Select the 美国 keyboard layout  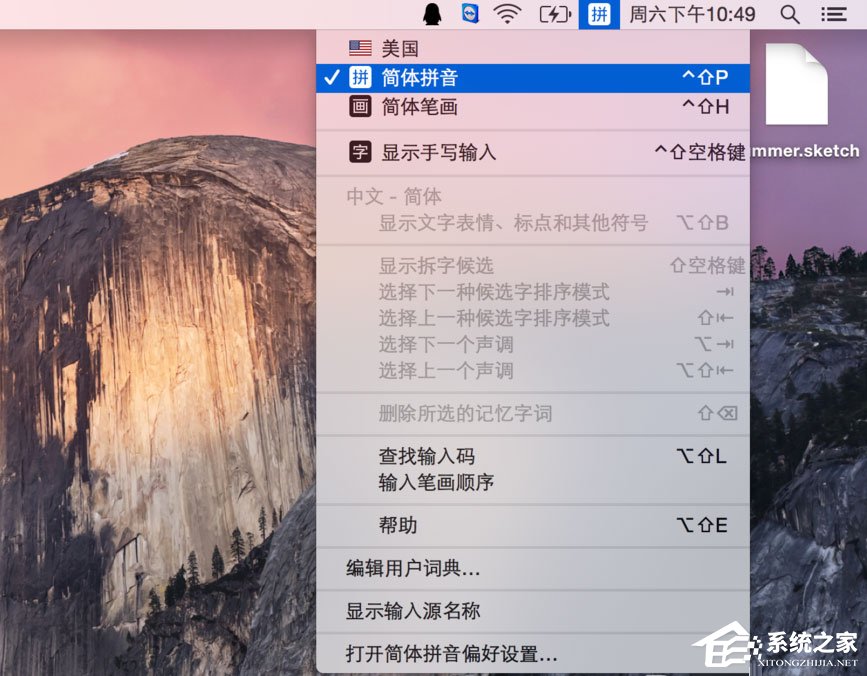(x=400, y=46)
